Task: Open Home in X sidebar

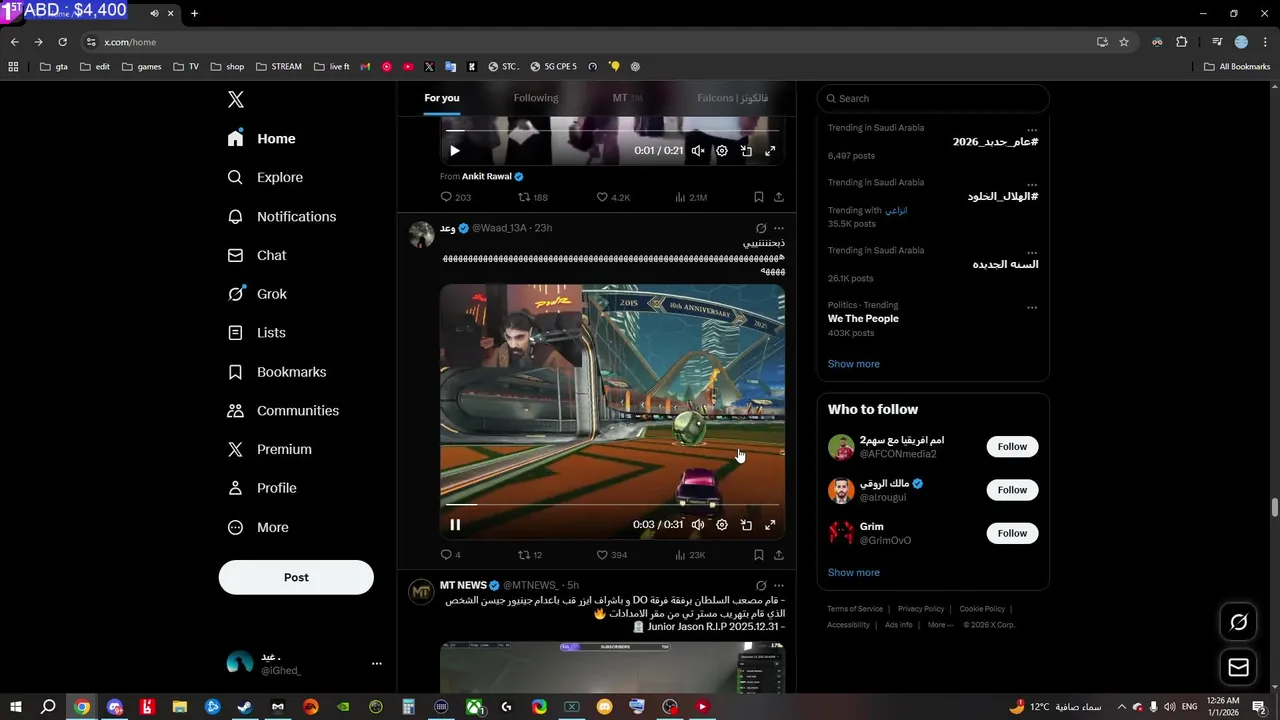Action: click(262, 139)
